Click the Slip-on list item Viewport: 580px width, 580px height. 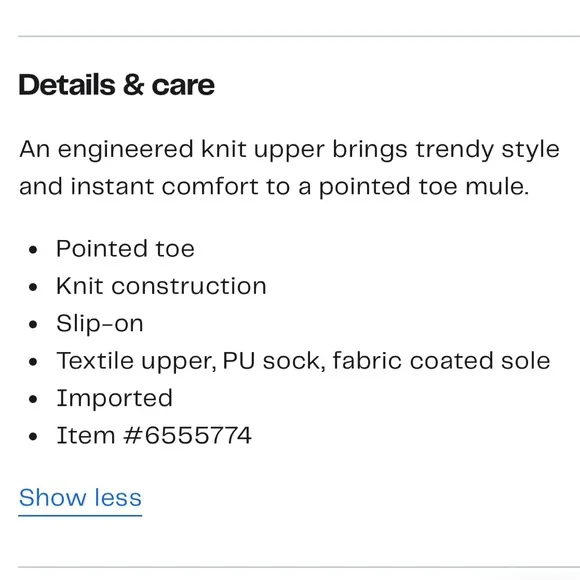pyautogui.click(x=100, y=324)
